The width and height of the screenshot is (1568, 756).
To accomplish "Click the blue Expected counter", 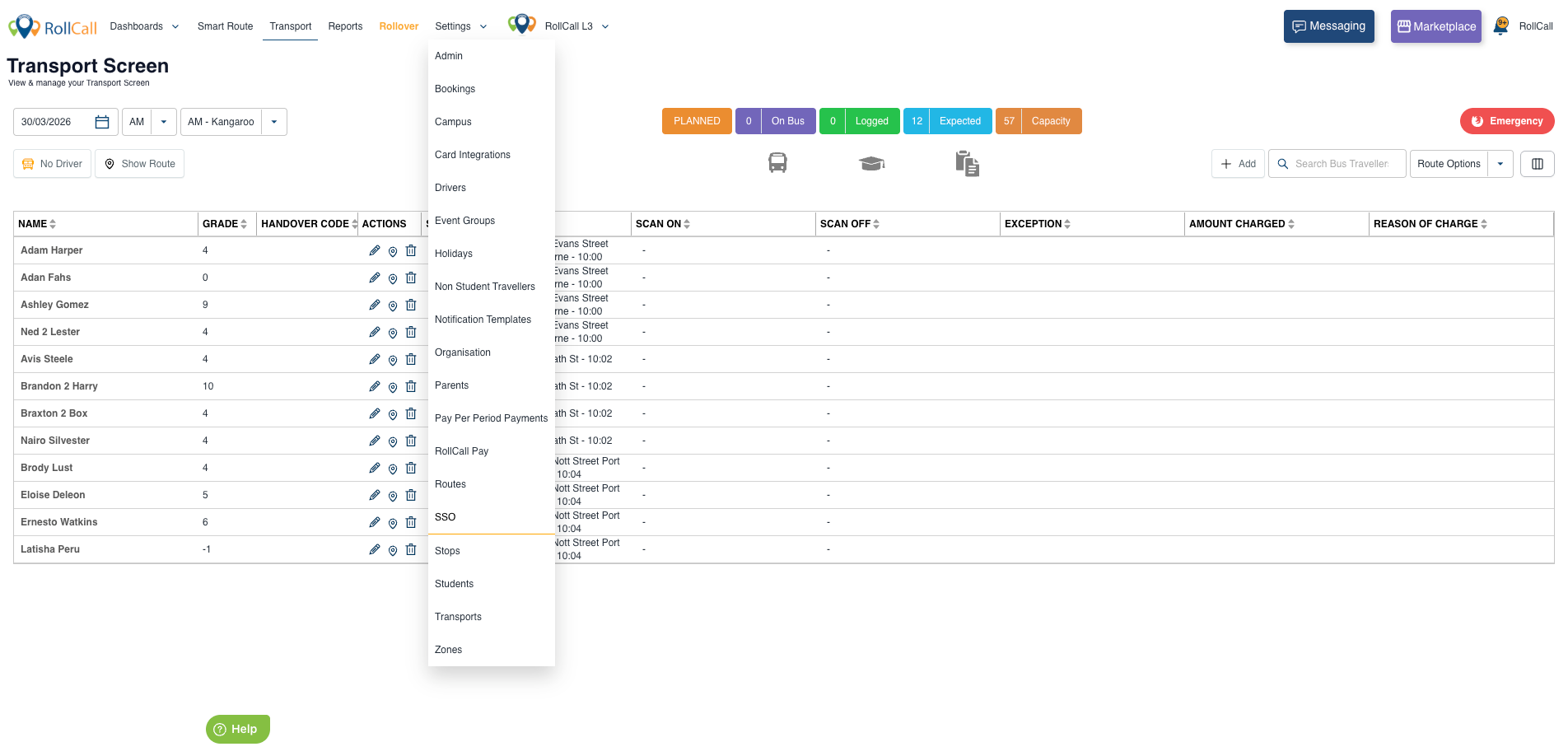I will coord(947,121).
